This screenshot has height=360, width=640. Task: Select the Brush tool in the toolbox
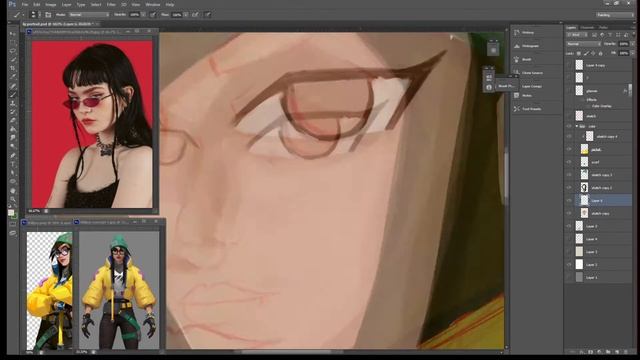13,95
